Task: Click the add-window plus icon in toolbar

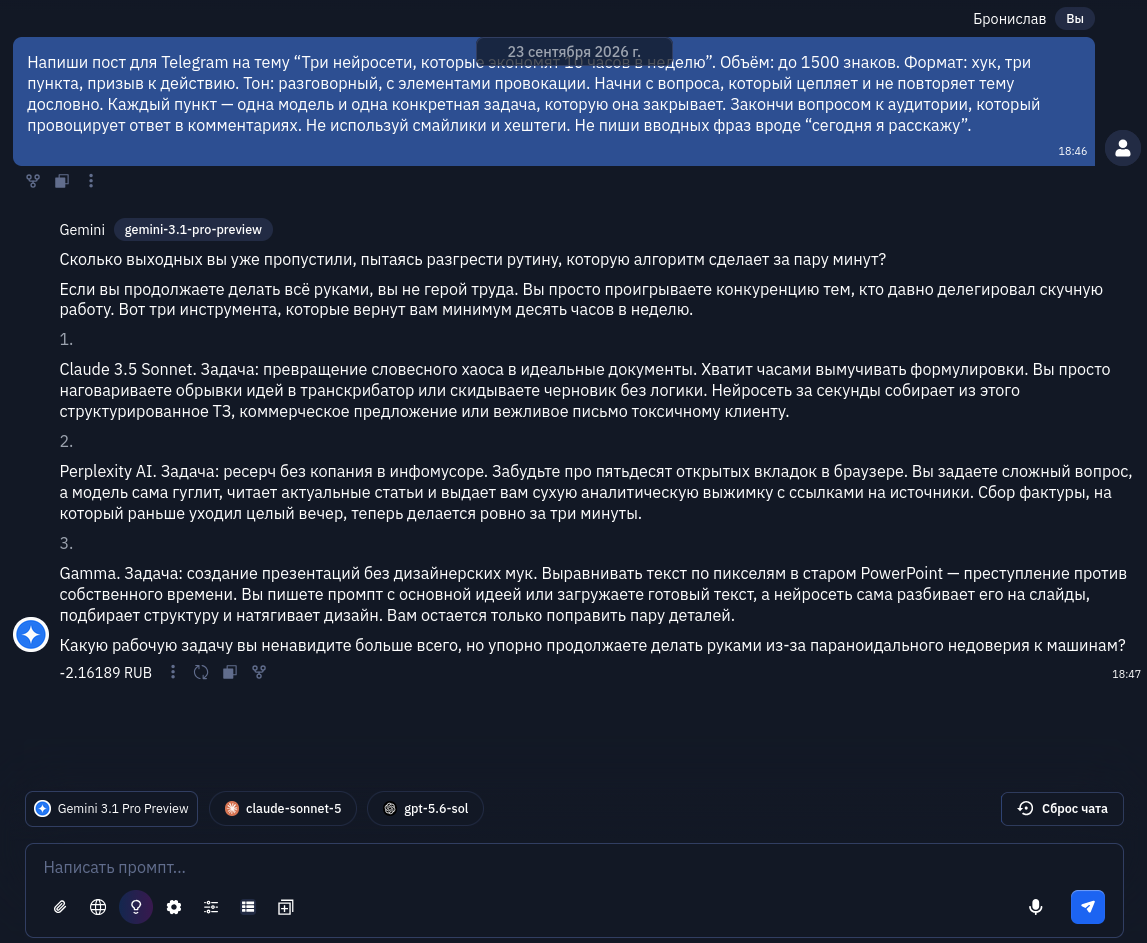Action: (286, 907)
